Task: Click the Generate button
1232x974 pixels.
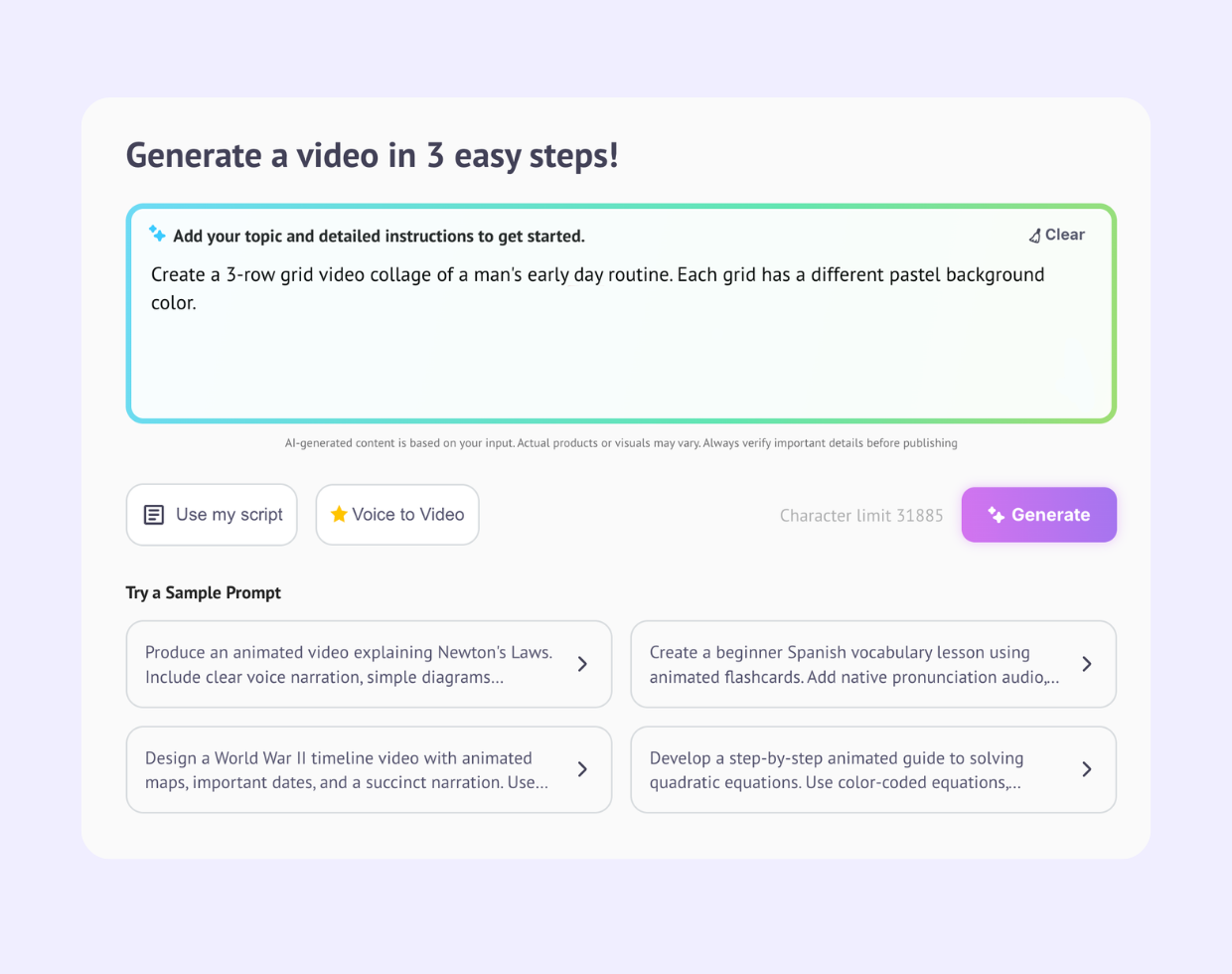Action: pyautogui.click(x=1038, y=515)
